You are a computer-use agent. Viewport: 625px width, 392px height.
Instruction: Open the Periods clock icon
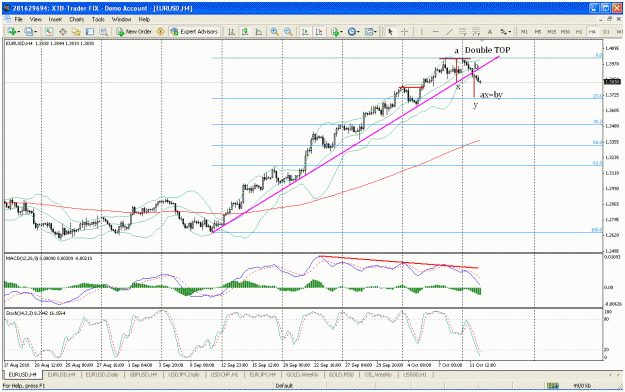coord(352,32)
